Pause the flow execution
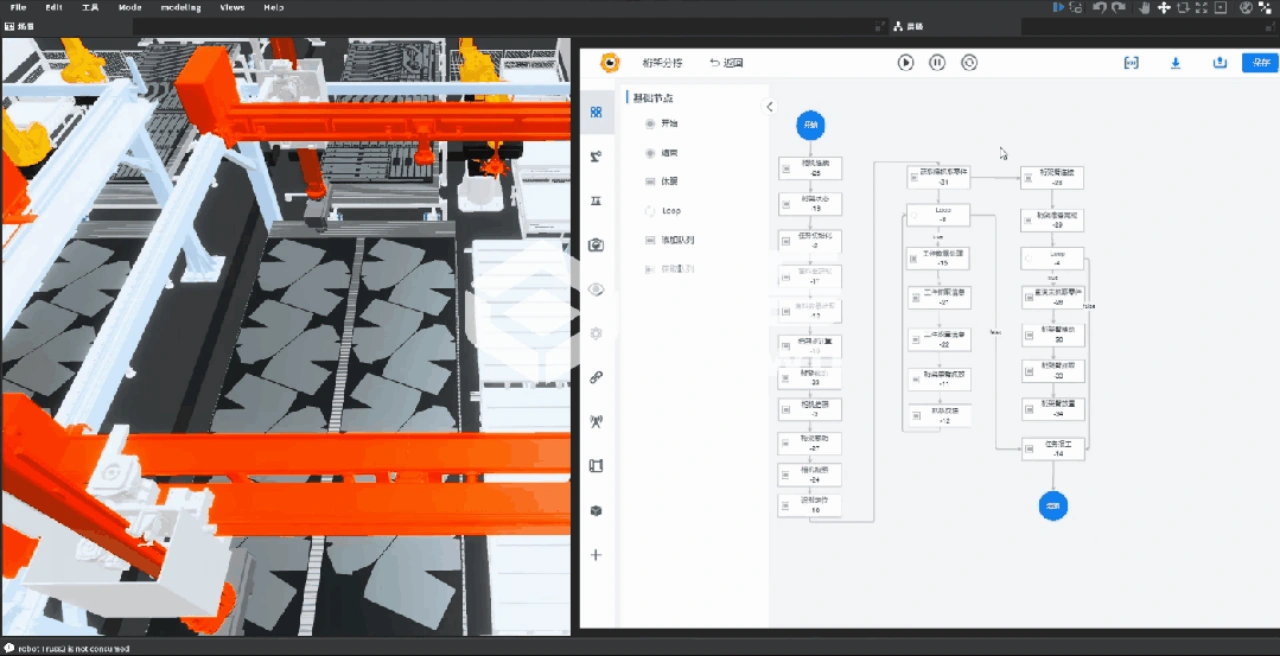Viewport: 1280px width, 656px height. pyautogui.click(x=937, y=62)
